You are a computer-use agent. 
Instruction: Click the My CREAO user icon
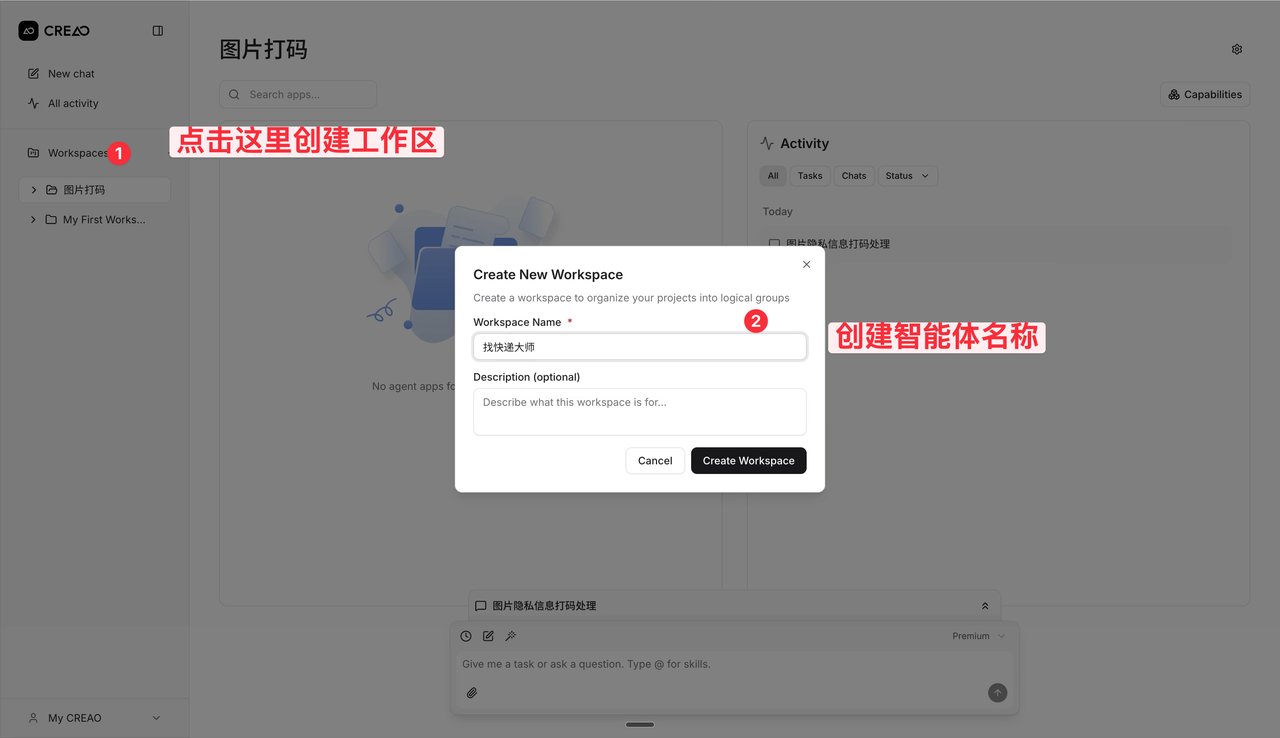click(x=34, y=718)
